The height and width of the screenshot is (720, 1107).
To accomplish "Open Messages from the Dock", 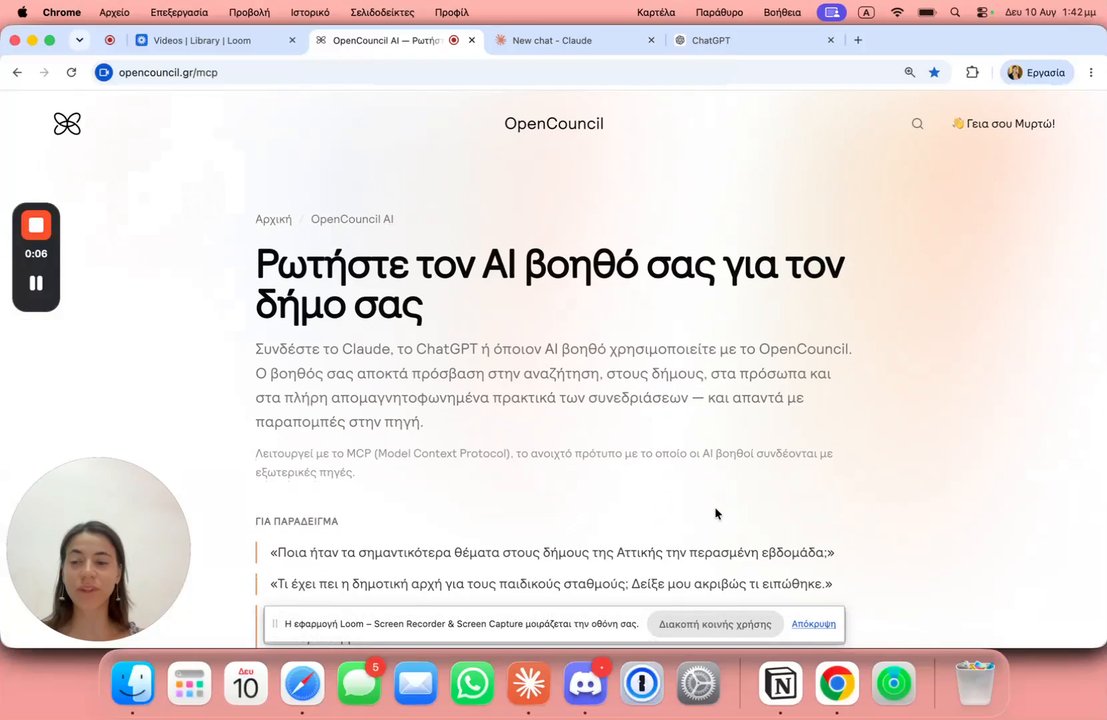I will tap(359, 683).
